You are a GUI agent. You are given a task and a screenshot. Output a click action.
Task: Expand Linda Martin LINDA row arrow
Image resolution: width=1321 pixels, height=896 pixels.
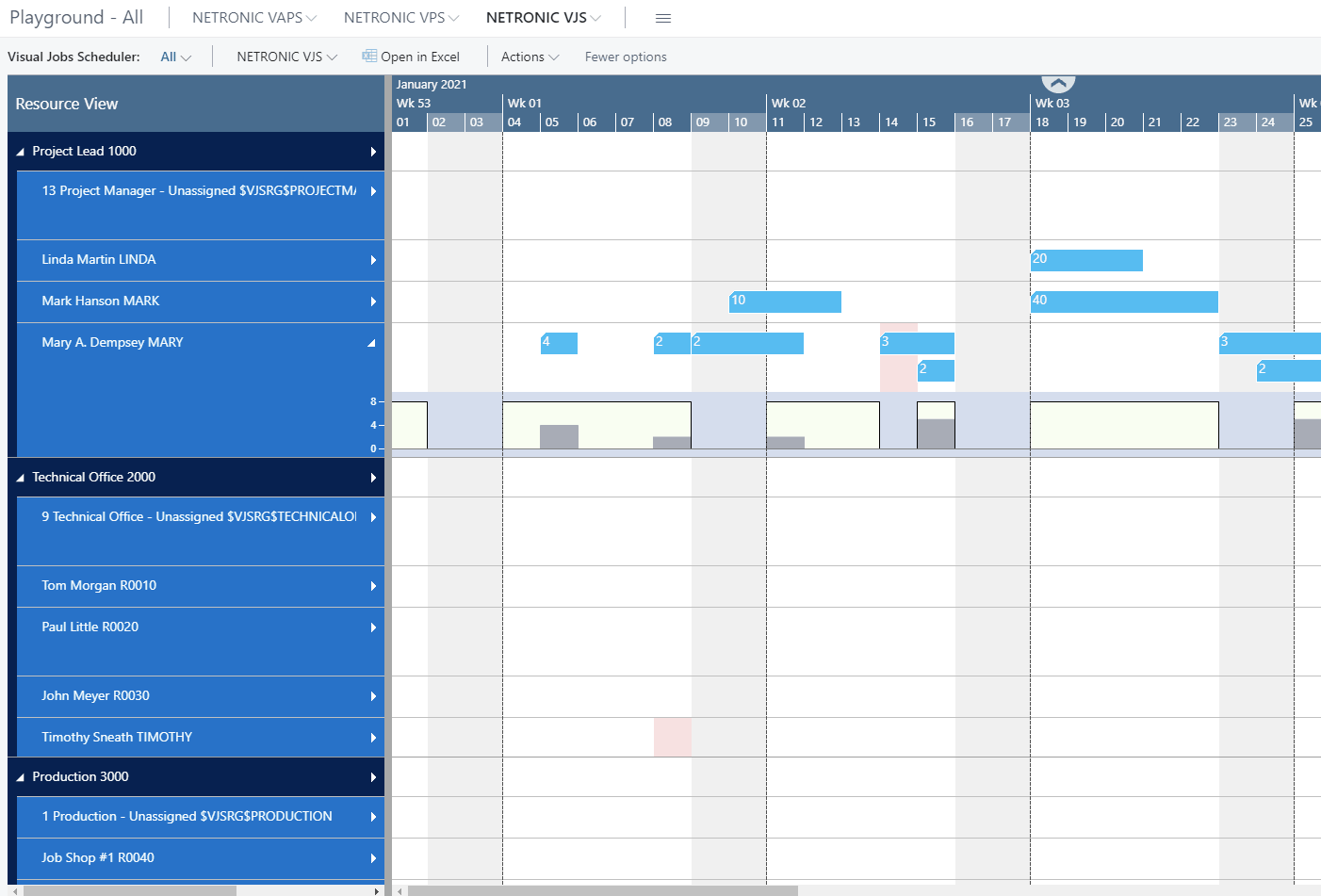point(373,260)
